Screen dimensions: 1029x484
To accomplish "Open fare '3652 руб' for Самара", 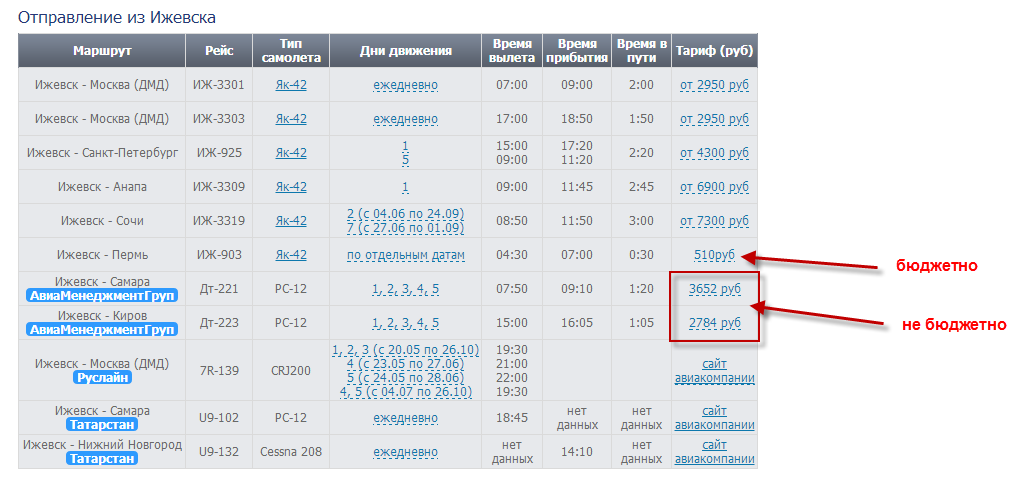I will pos(715,289).
